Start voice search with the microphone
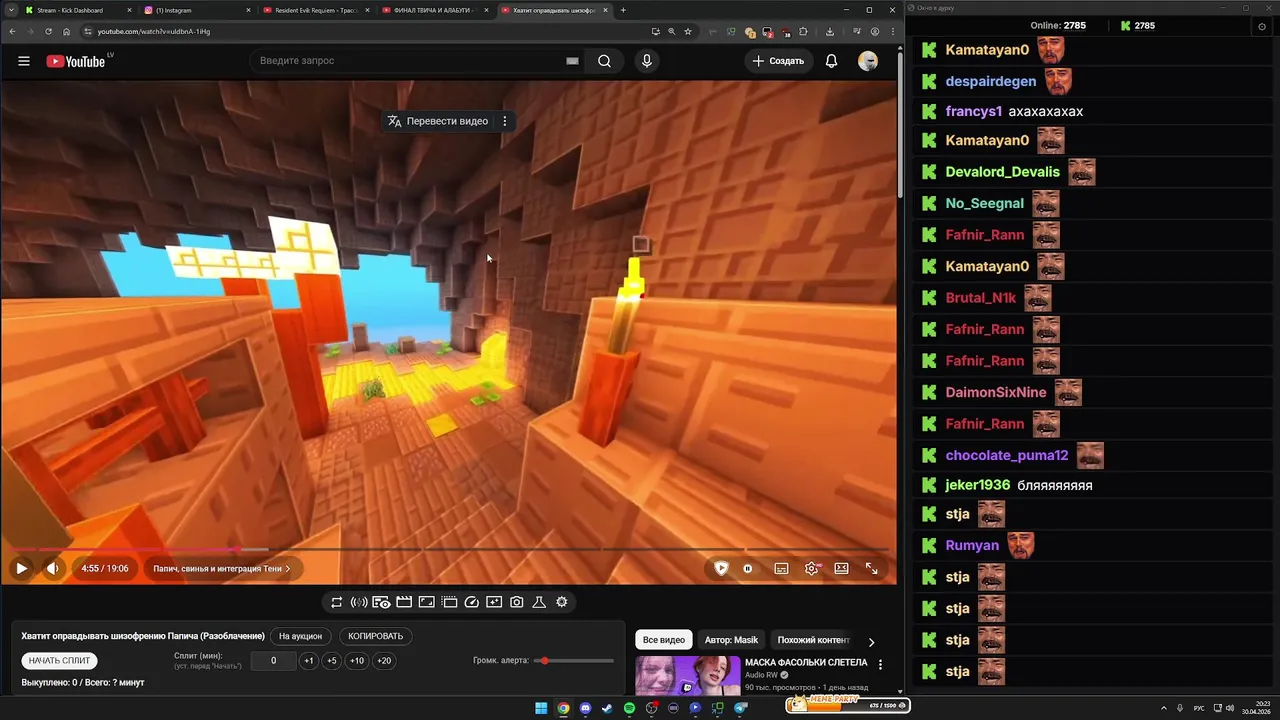 [x=647, y=61]
